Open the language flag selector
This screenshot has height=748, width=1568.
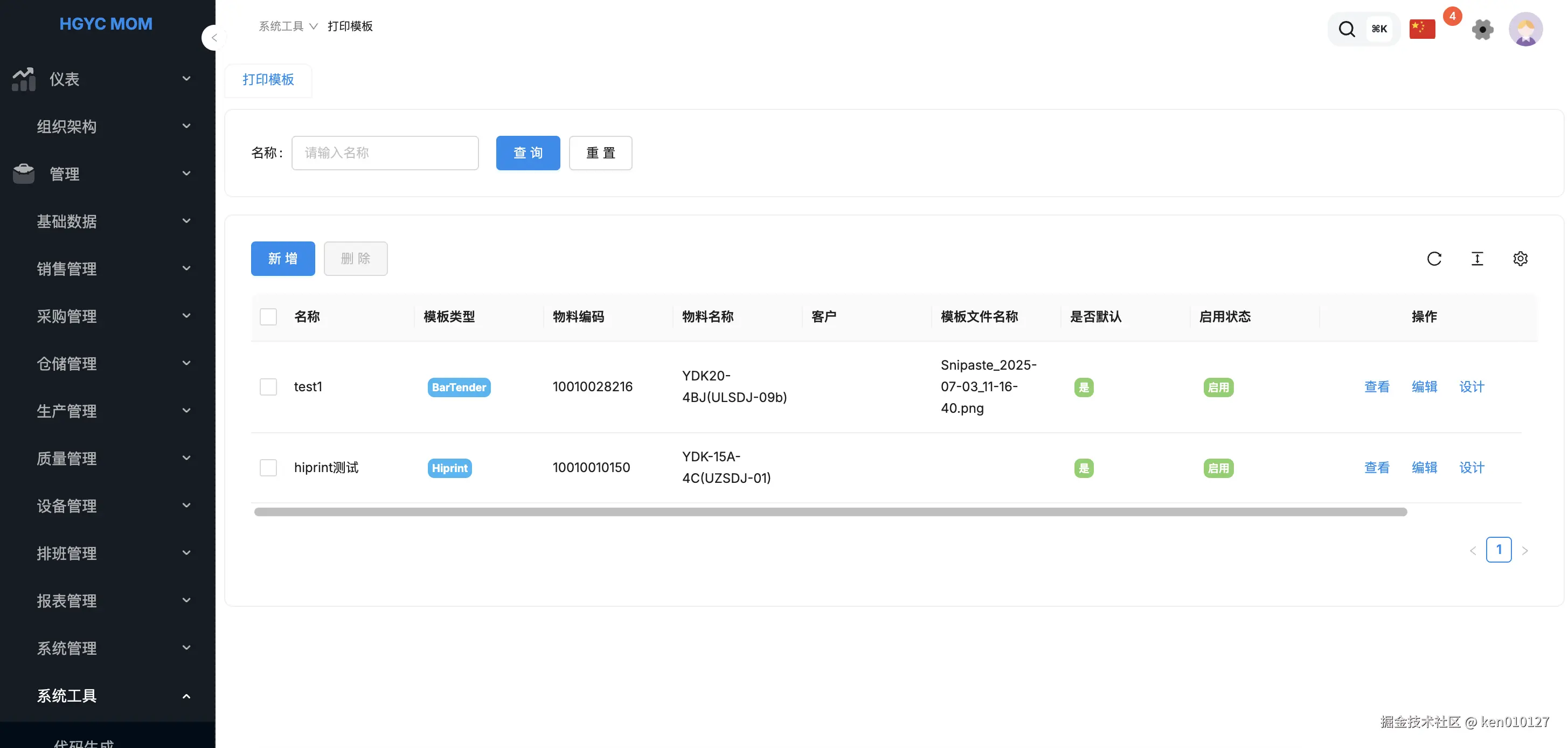tap(1422, 29)
